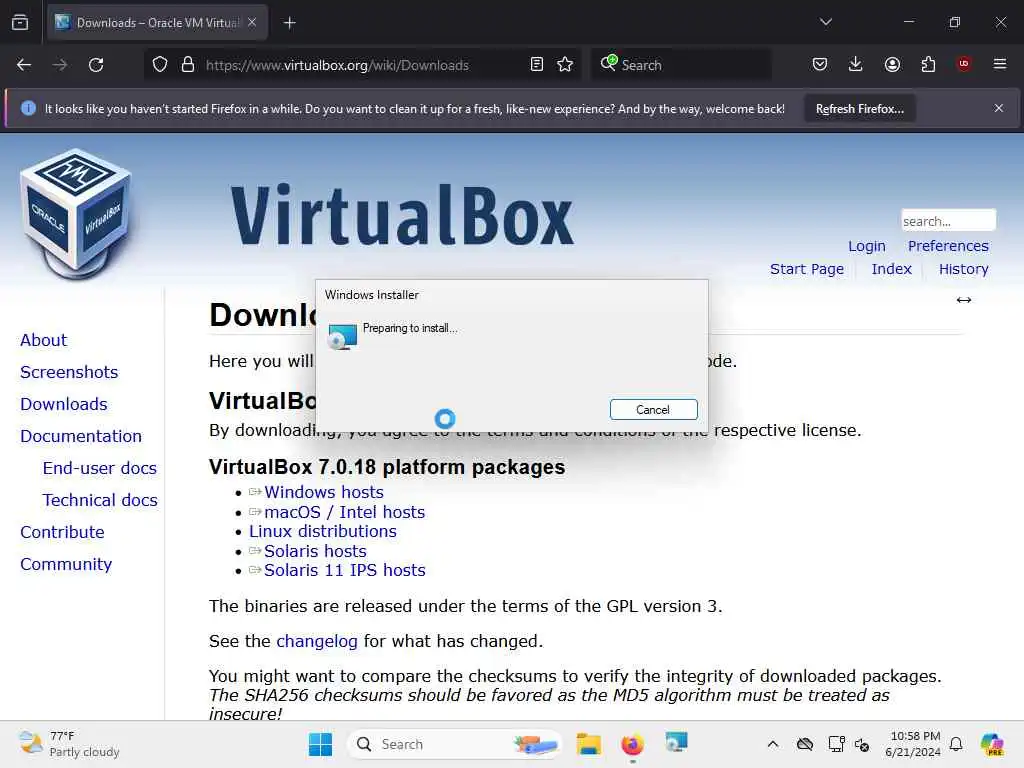Image resolution: width=1024 pixels, height=768 pixels.
Task: Download the Windows hosts package
Action: point(323,492)
